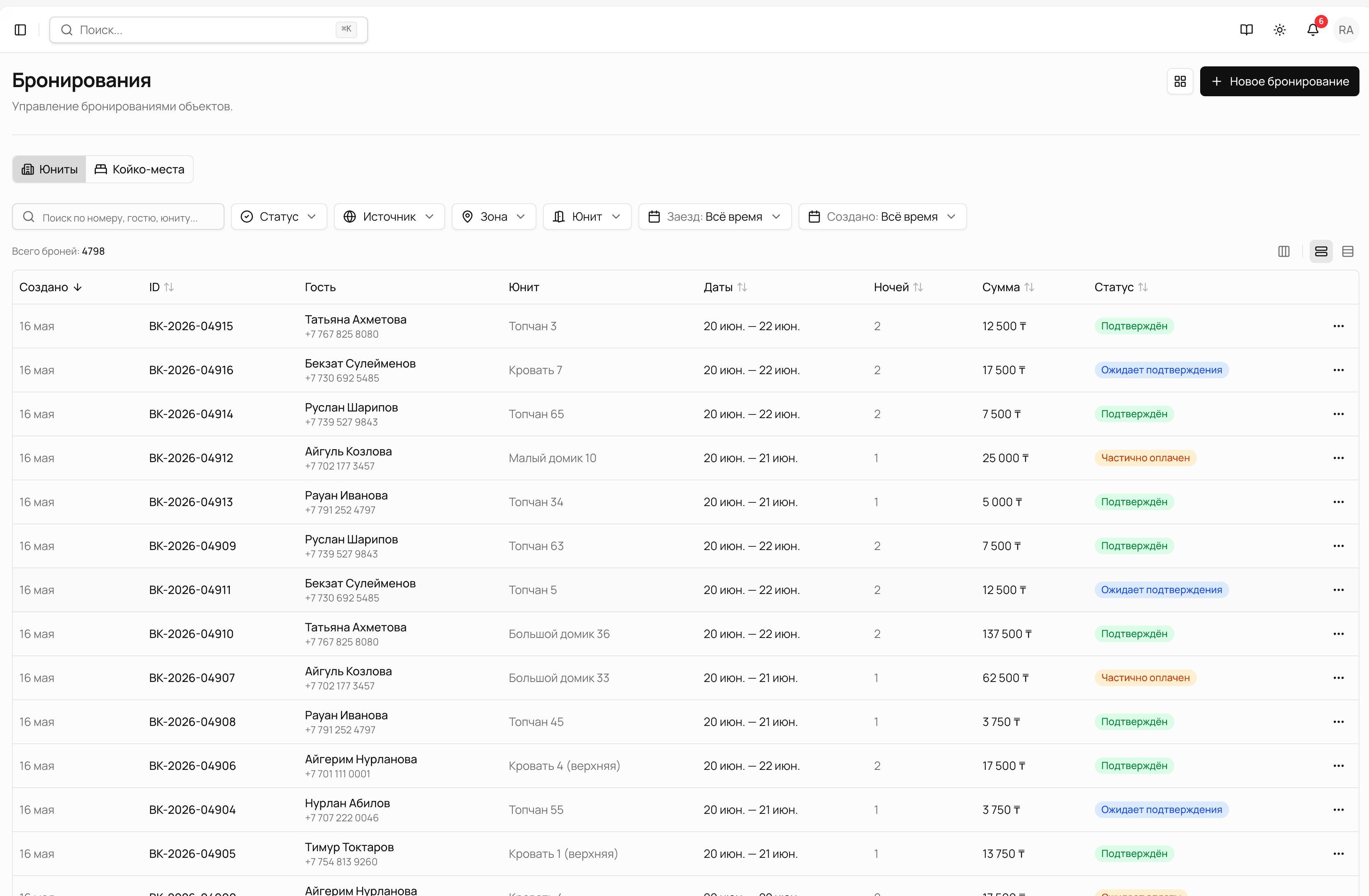Open Заезд date range dropdown

point(714,217)
